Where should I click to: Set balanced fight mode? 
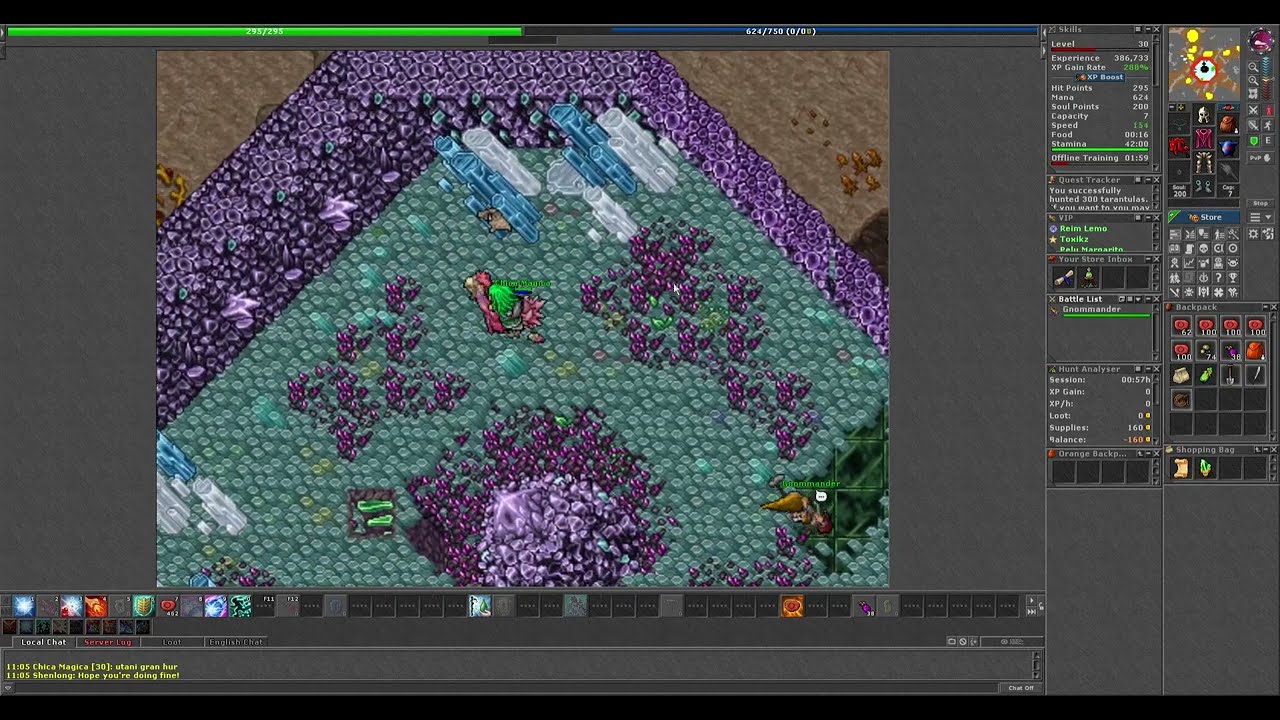point(1253,125)
